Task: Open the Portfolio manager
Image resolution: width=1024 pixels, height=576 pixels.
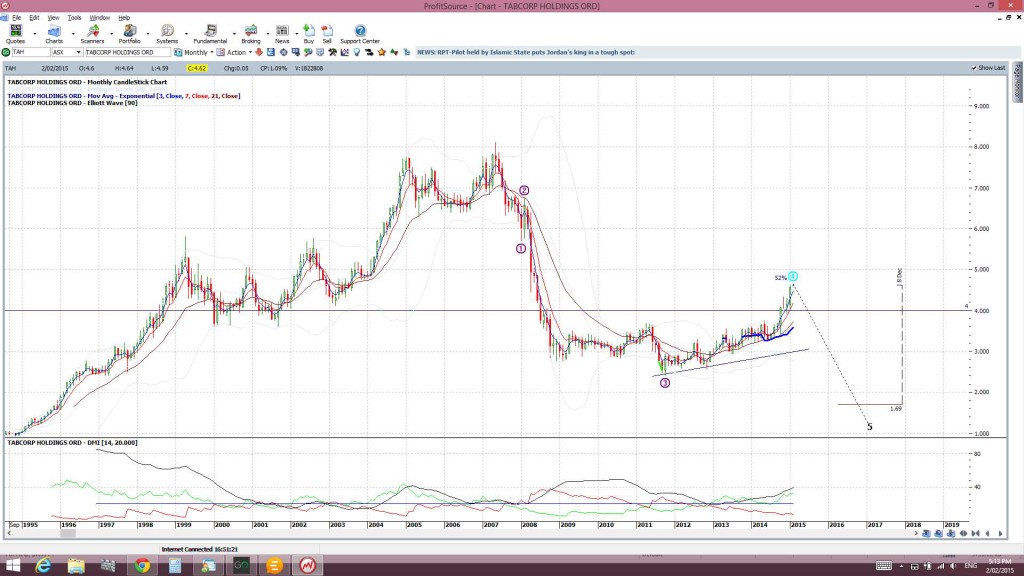Action: [x=129, y=34]
